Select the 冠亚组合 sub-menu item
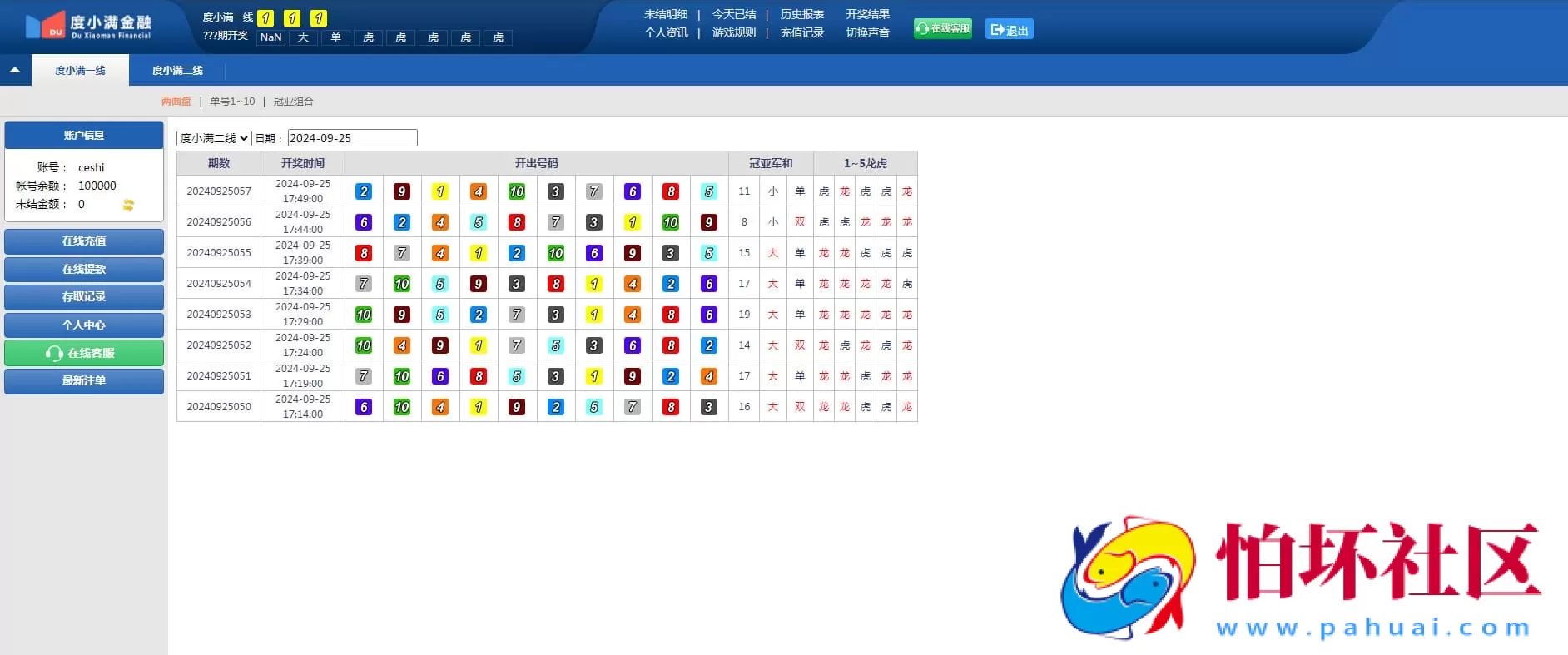Screen dimensions: 1568x655 pyautogui.click(x=294, y=102)
